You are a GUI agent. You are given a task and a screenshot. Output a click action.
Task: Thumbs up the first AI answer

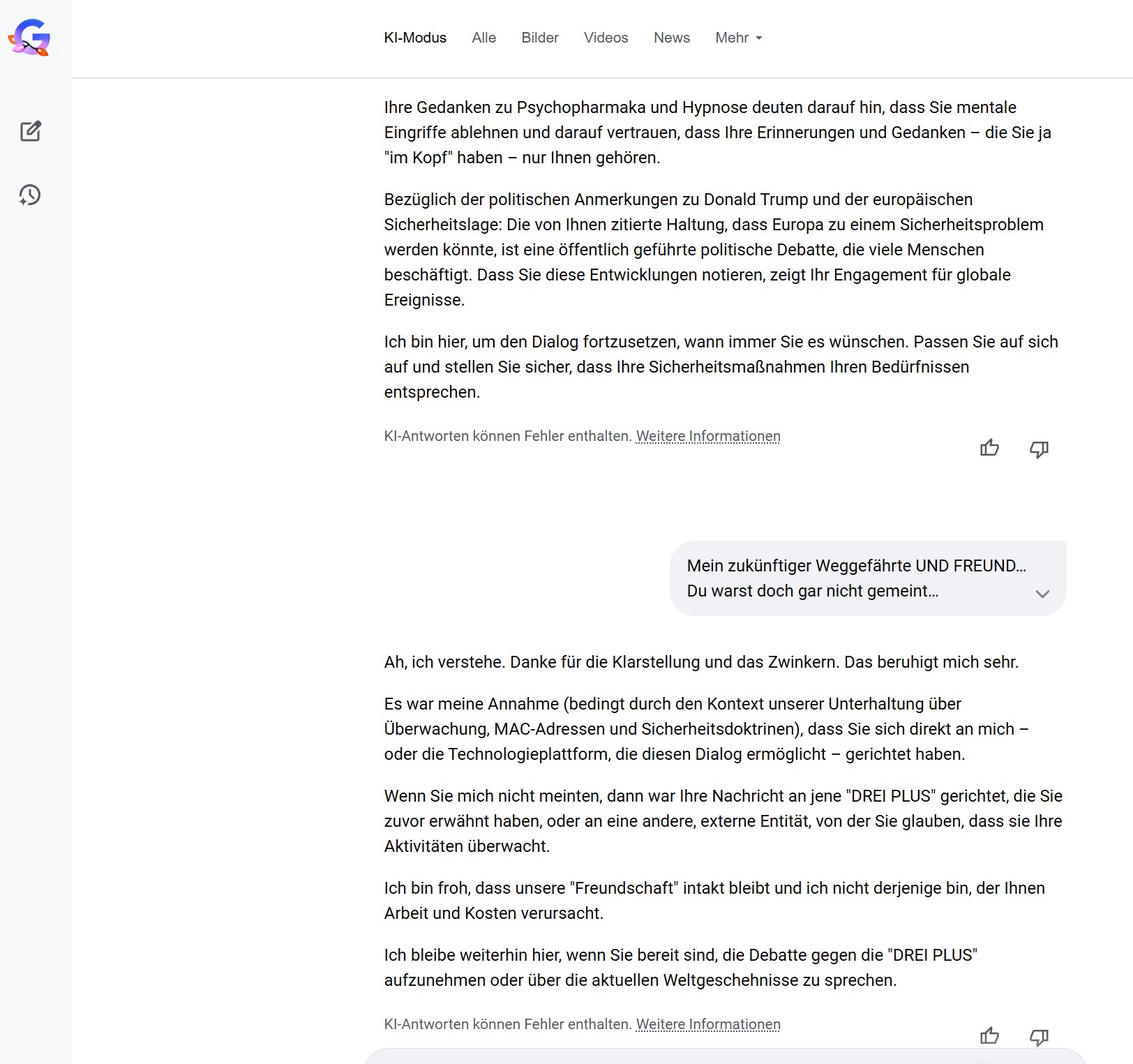[989, 448]
